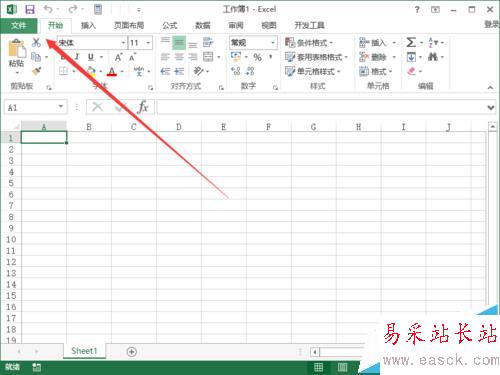Select column D header
The height and width of the screenshot is (375, 500).
tap(179, 127)
